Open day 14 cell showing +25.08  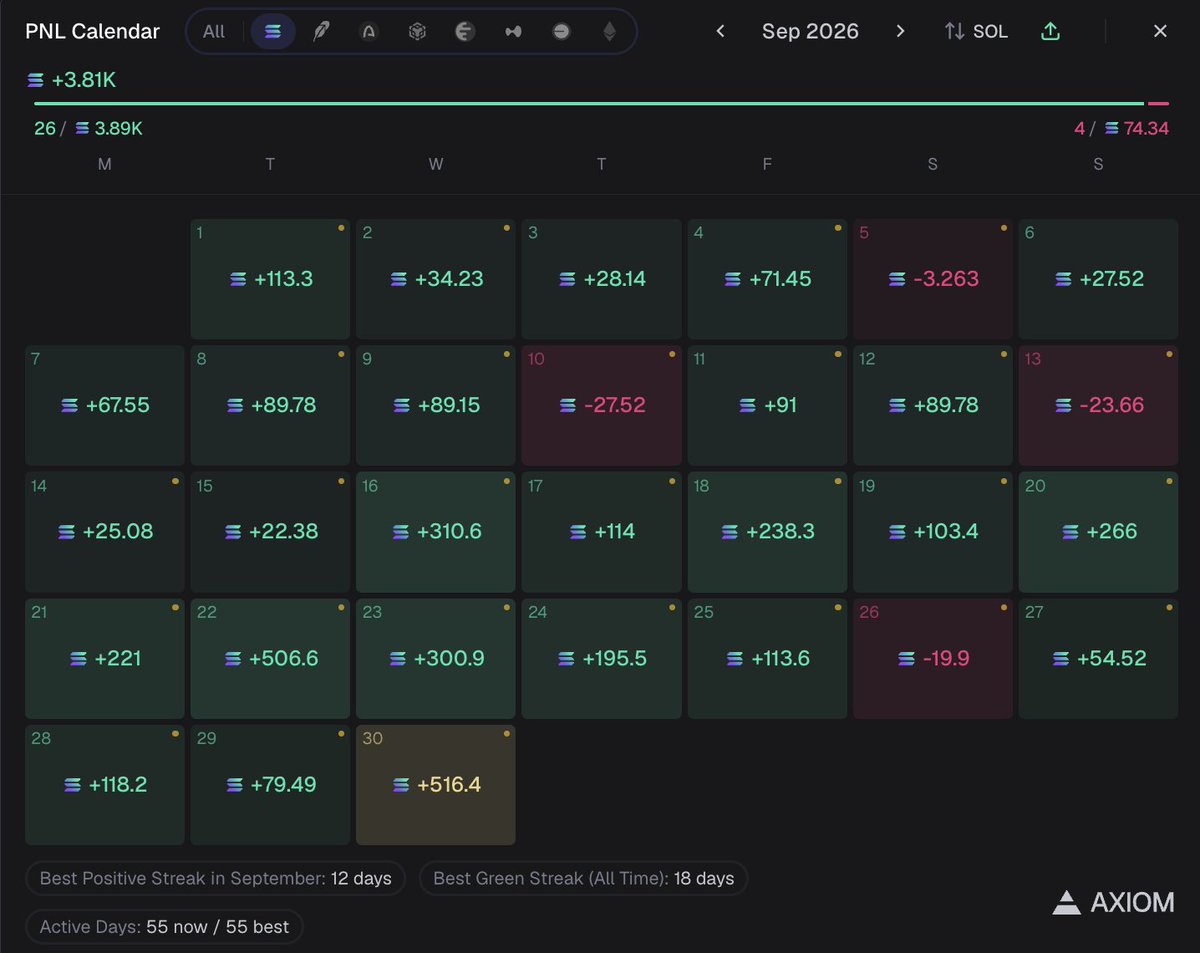pyautogui.click(x=105, y=532)
